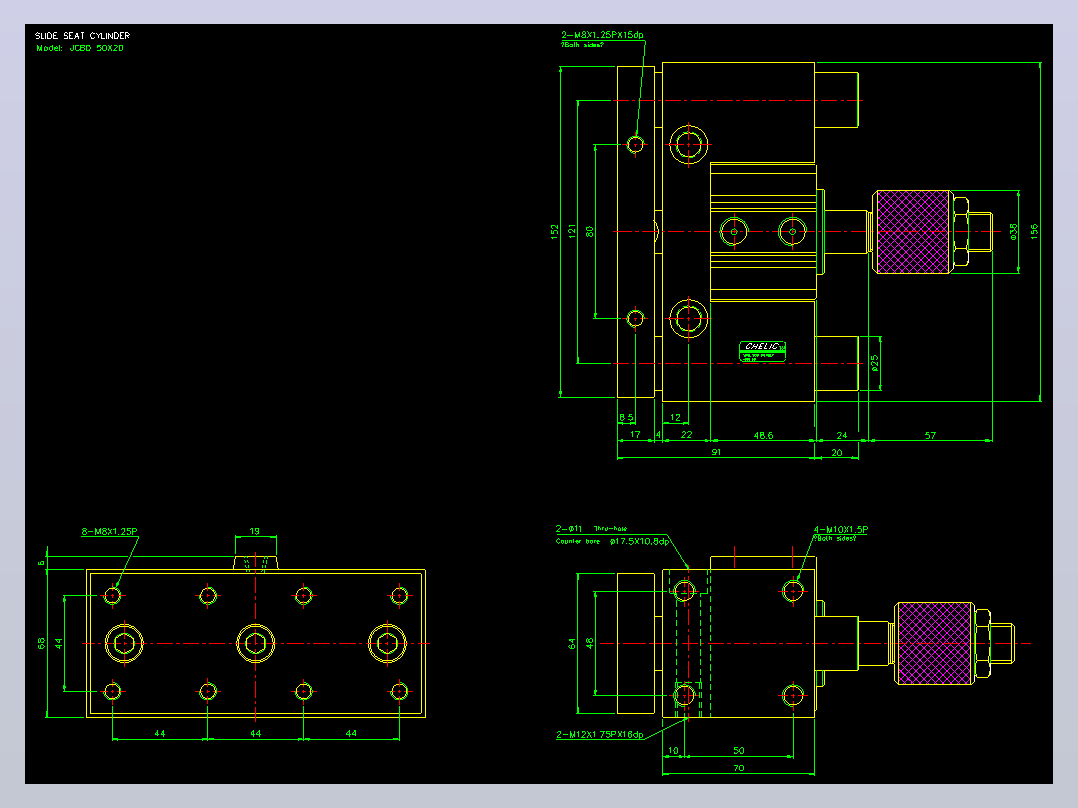Pick the center hex socket bolt on plate
The height and width of the screenshot is (808, 1078).
255,644
